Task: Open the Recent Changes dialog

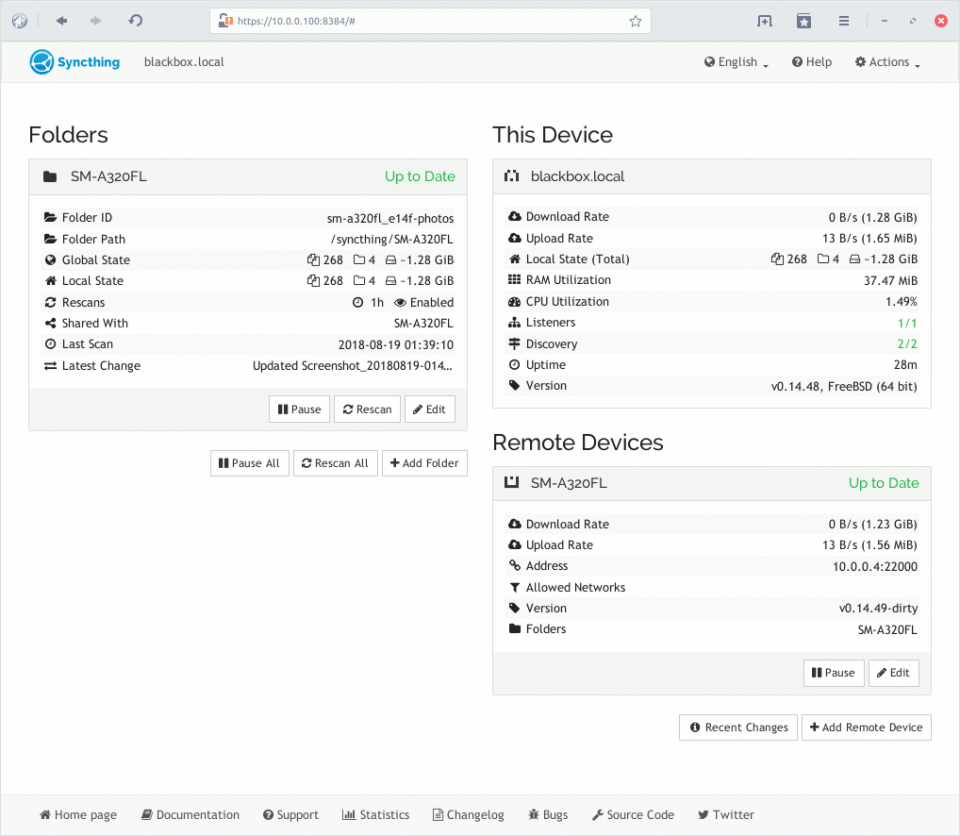Action: click(738, 727)
